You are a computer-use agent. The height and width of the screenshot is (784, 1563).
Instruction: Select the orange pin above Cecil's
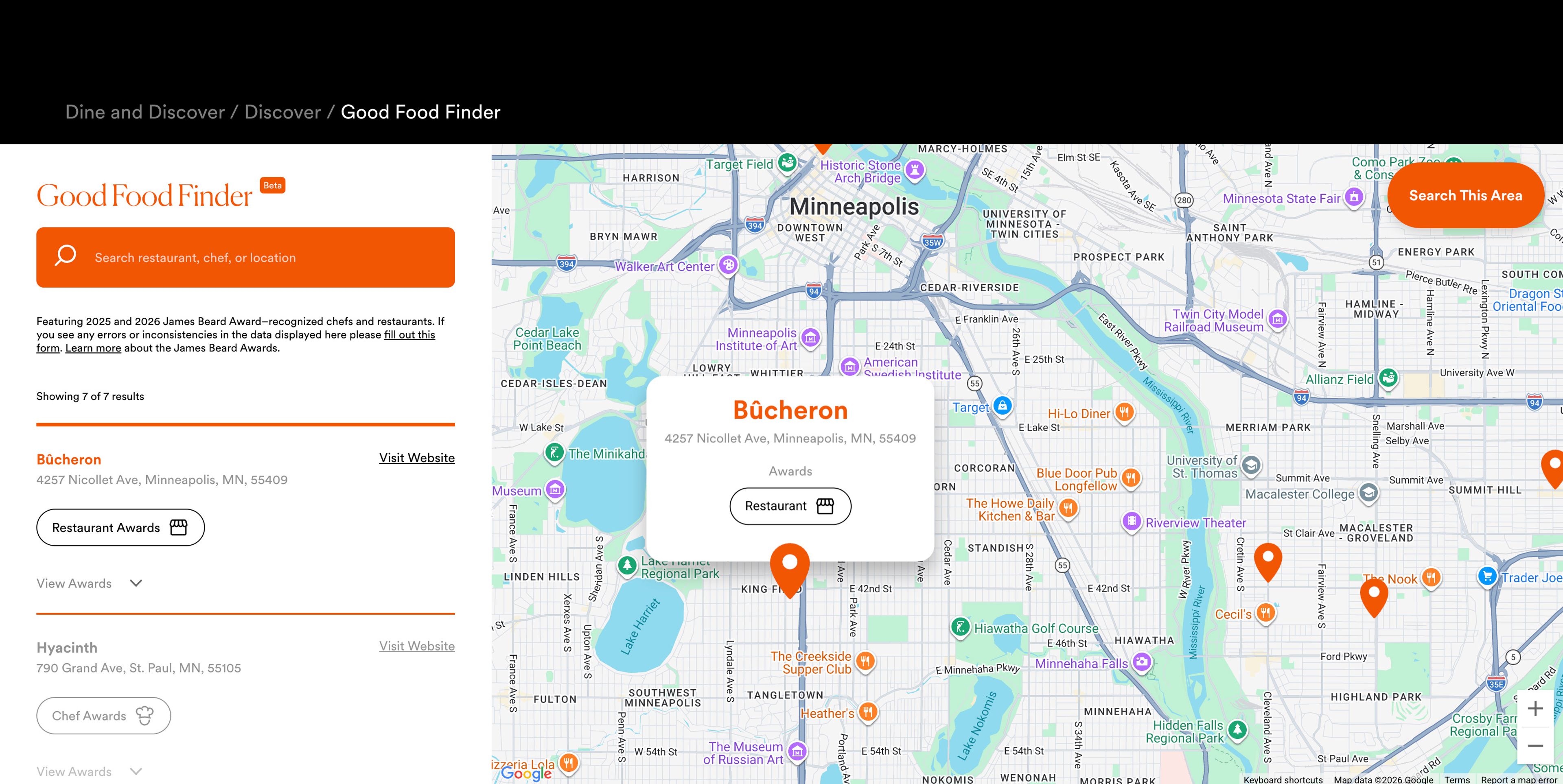click(1267, 562)
